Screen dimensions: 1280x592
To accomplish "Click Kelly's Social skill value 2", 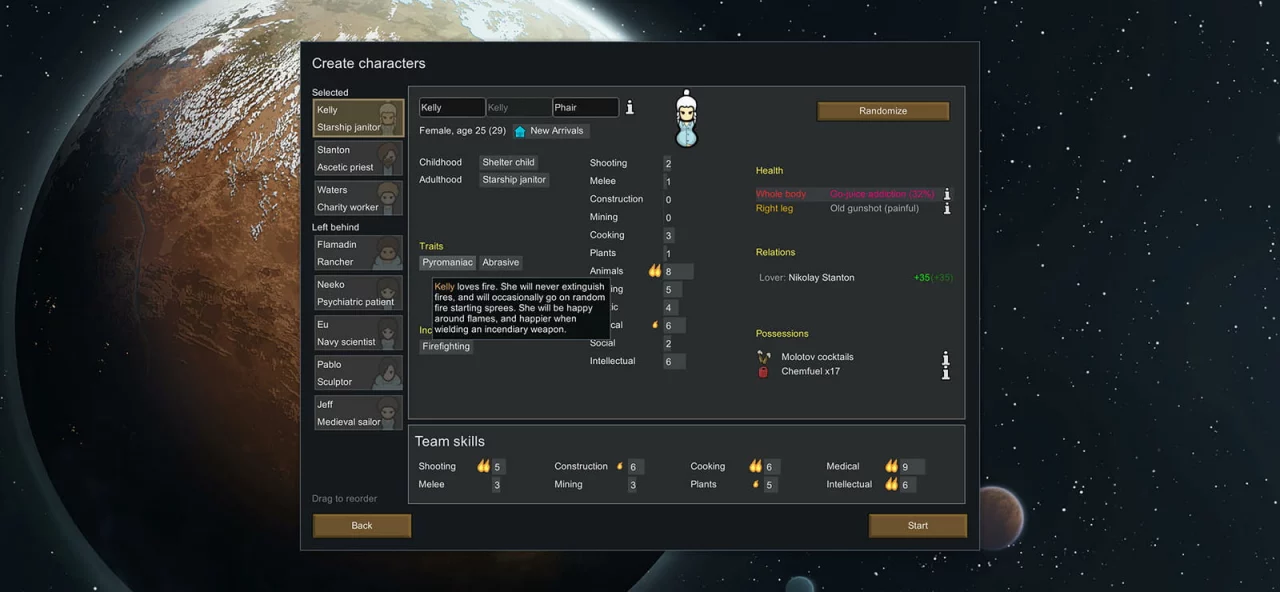I will click(x=668, y=344).
